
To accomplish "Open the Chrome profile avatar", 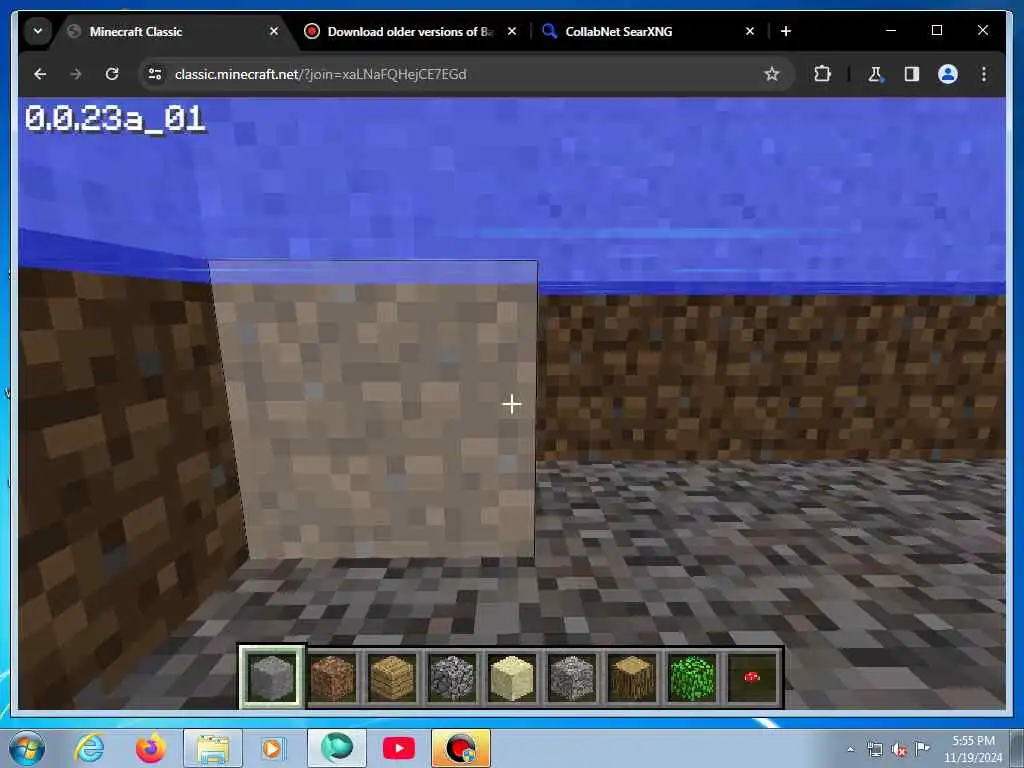I will (948, 74).
